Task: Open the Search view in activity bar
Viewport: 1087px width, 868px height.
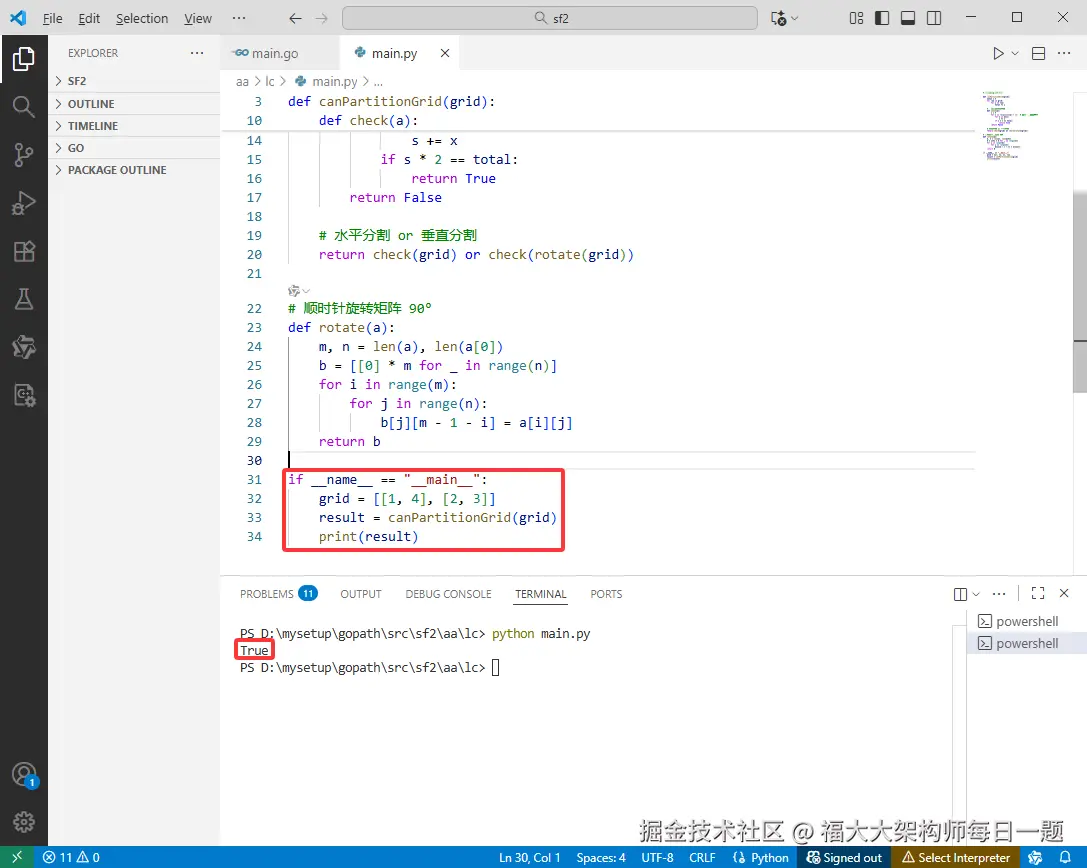Action: (24, 107)
